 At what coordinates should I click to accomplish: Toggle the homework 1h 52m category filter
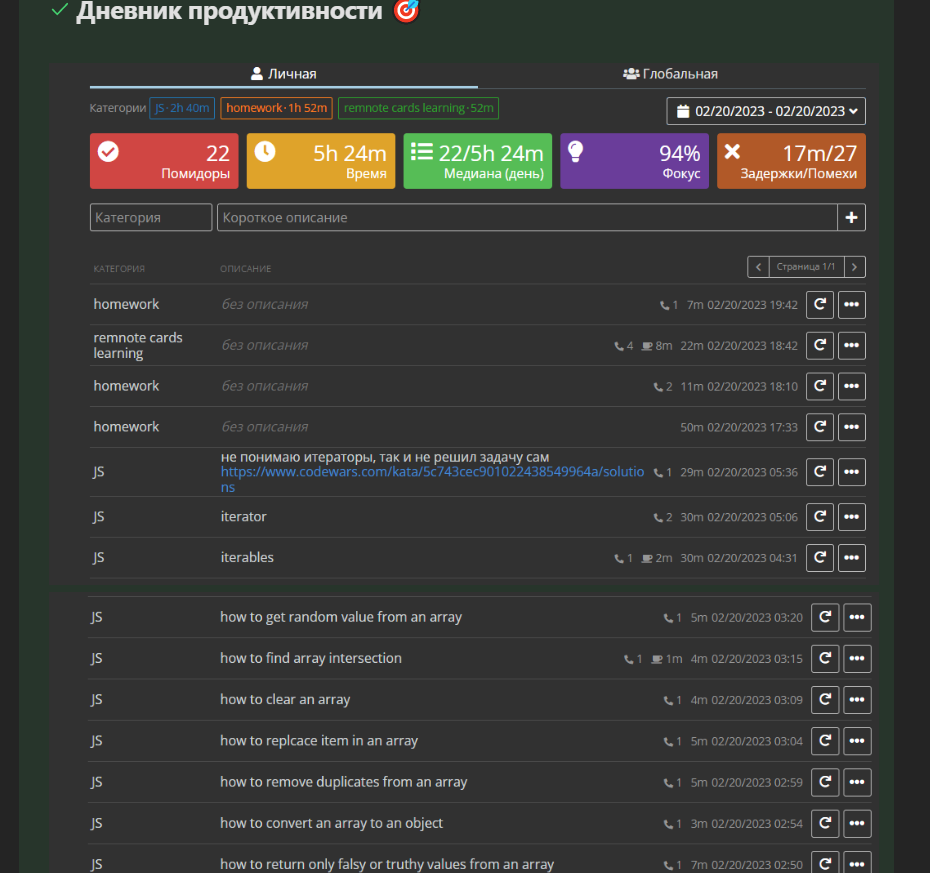[x=276, y=108]
